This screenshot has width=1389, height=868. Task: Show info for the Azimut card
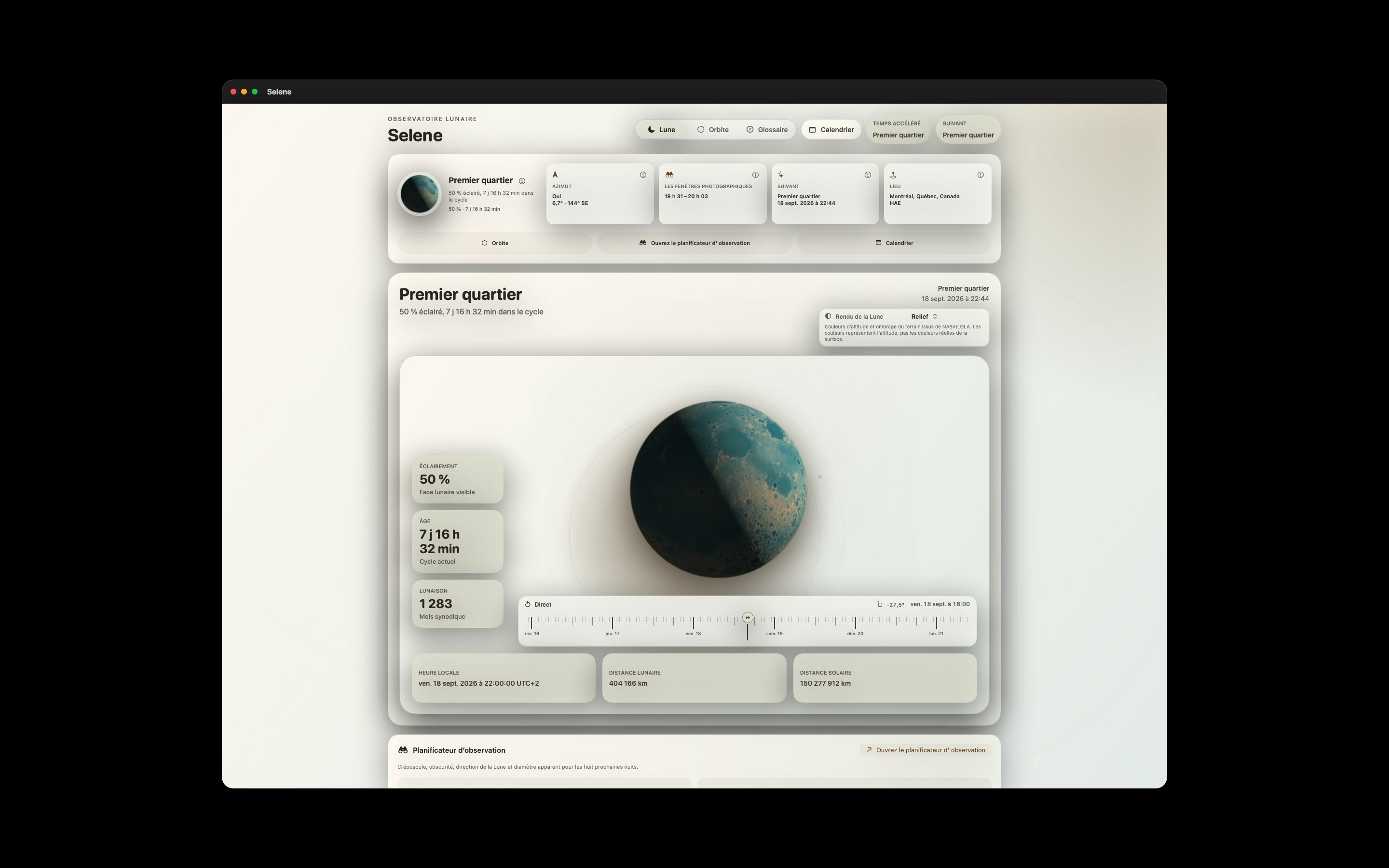[643, 175]
